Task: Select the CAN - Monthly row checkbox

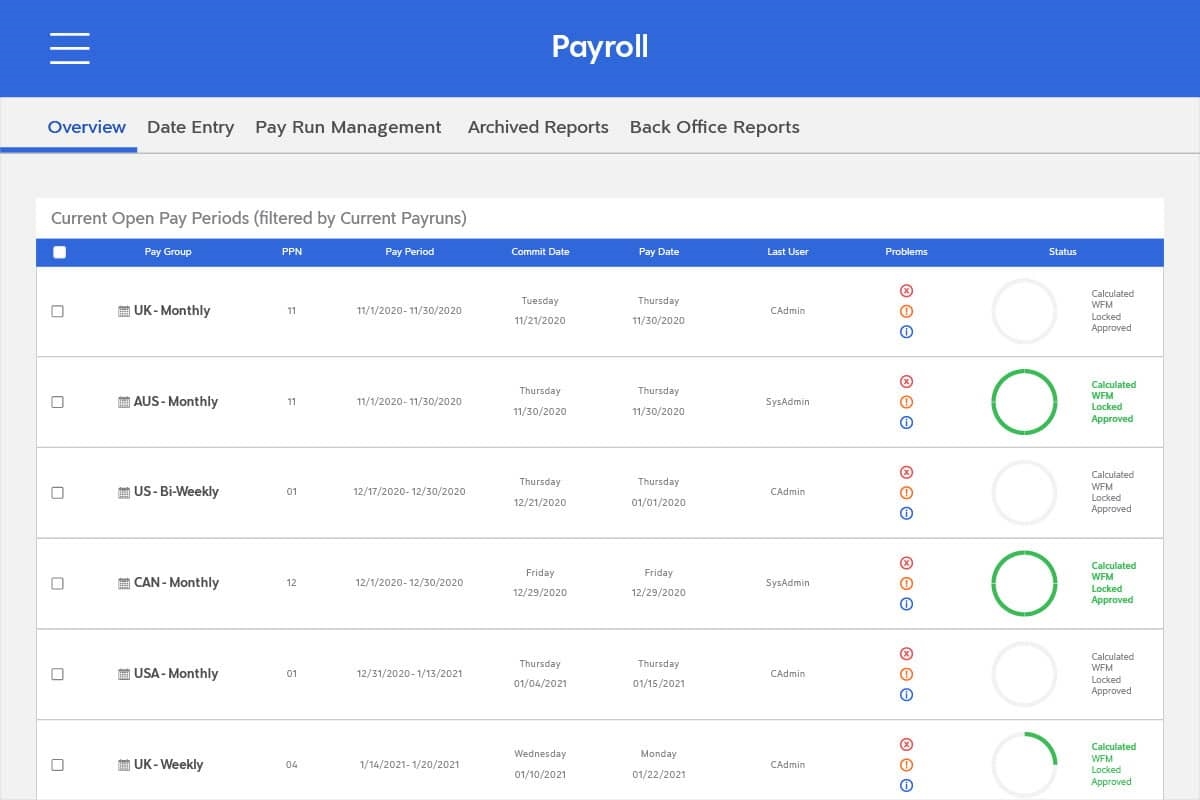Action: point(57,583)
